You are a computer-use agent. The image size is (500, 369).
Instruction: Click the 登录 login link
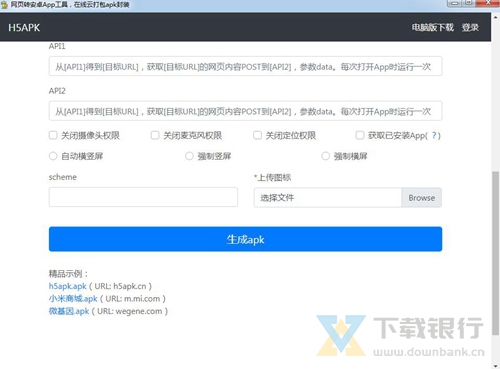(x=470, y=27)
